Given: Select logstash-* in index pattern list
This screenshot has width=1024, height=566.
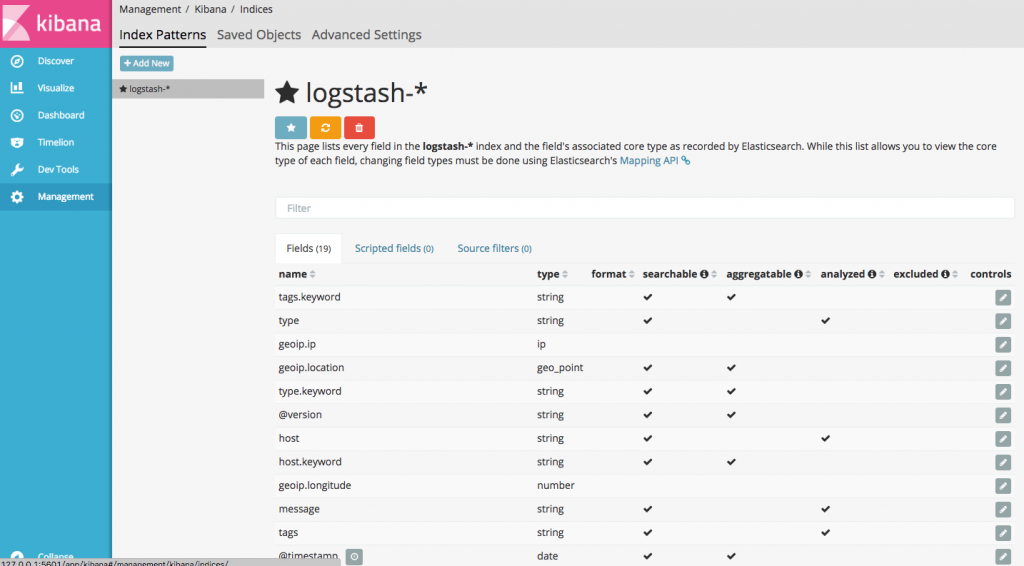Looking at the screenshot, I should click(188, 89).
